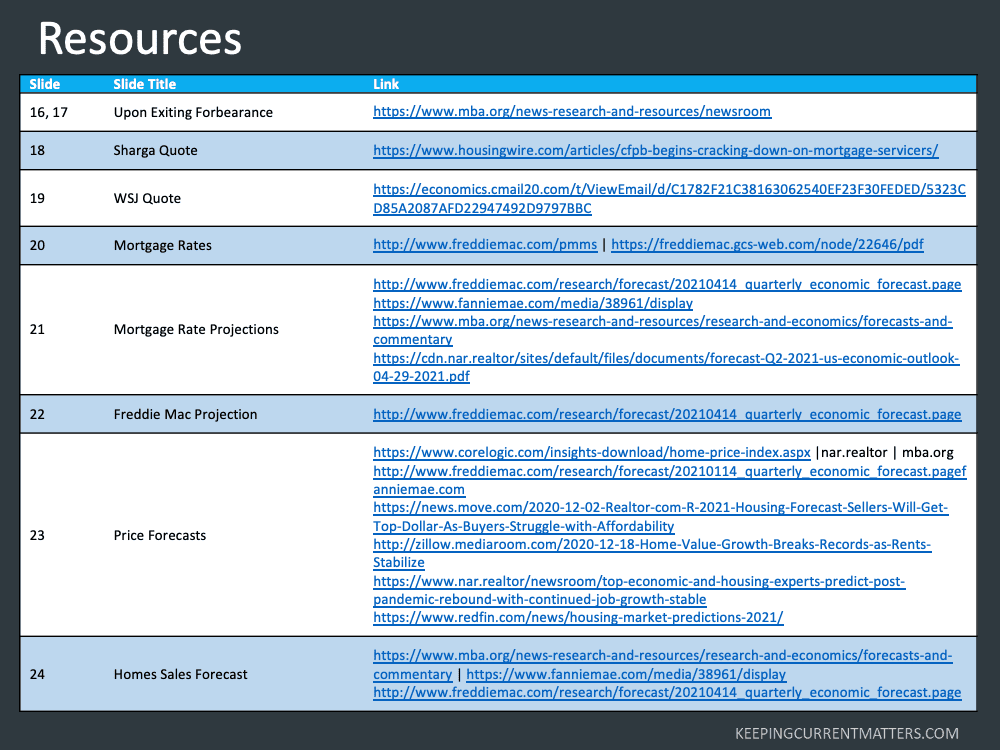Open the economics.cmail20.com WSJ Quote link
The image size is (1000, 750).
(x=670, y=198)
